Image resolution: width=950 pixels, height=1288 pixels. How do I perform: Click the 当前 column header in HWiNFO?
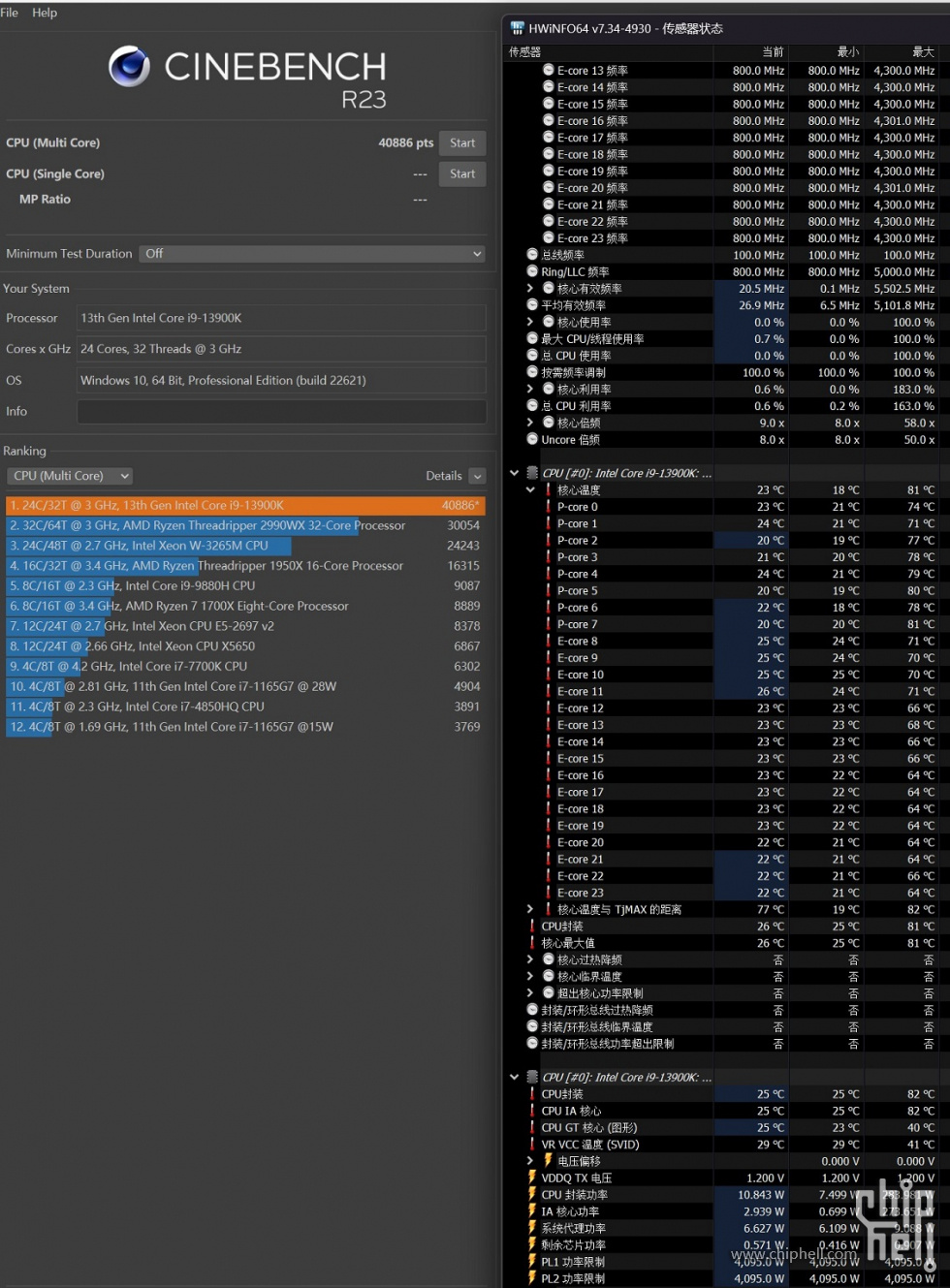click(773, 52)
